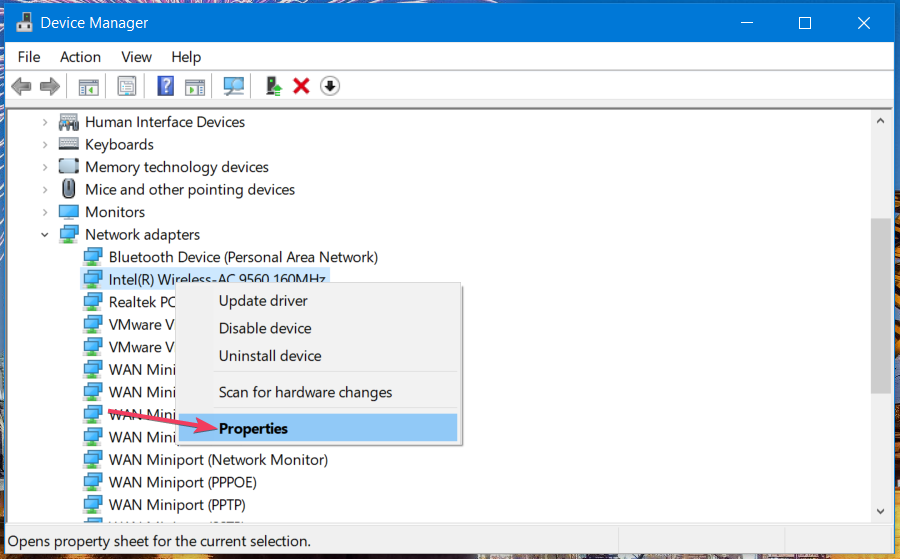Collapse the Network adapters node
Viewport: 900px width, 559px height.
[x=45, y=234]
